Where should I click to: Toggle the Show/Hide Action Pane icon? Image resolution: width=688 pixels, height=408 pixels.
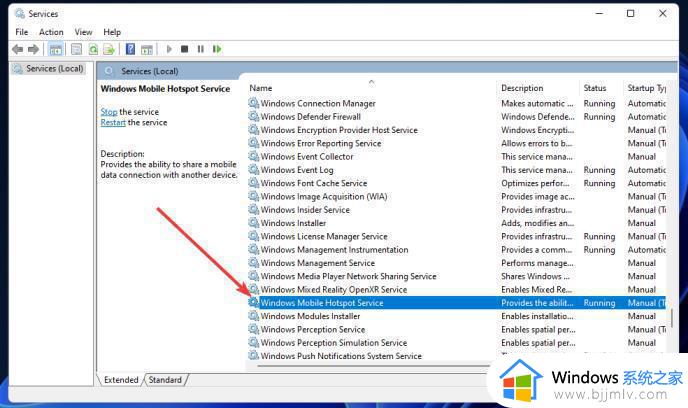147,49
